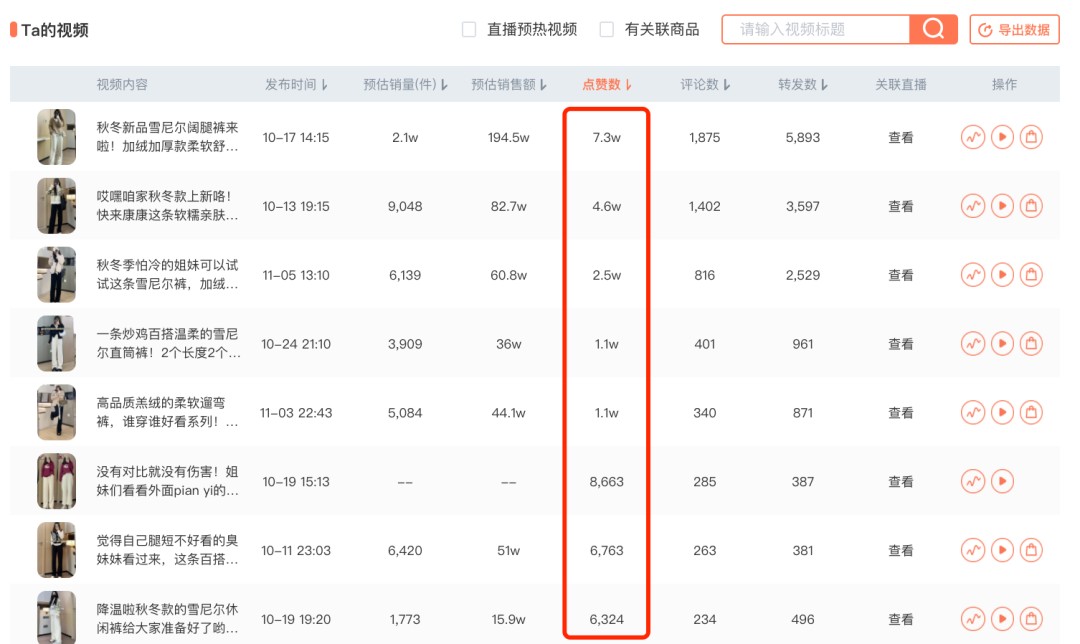Viewport: 1080px width, 644px height.
Task: Click the Ta的视频 section heading
Action: point(55,30)
